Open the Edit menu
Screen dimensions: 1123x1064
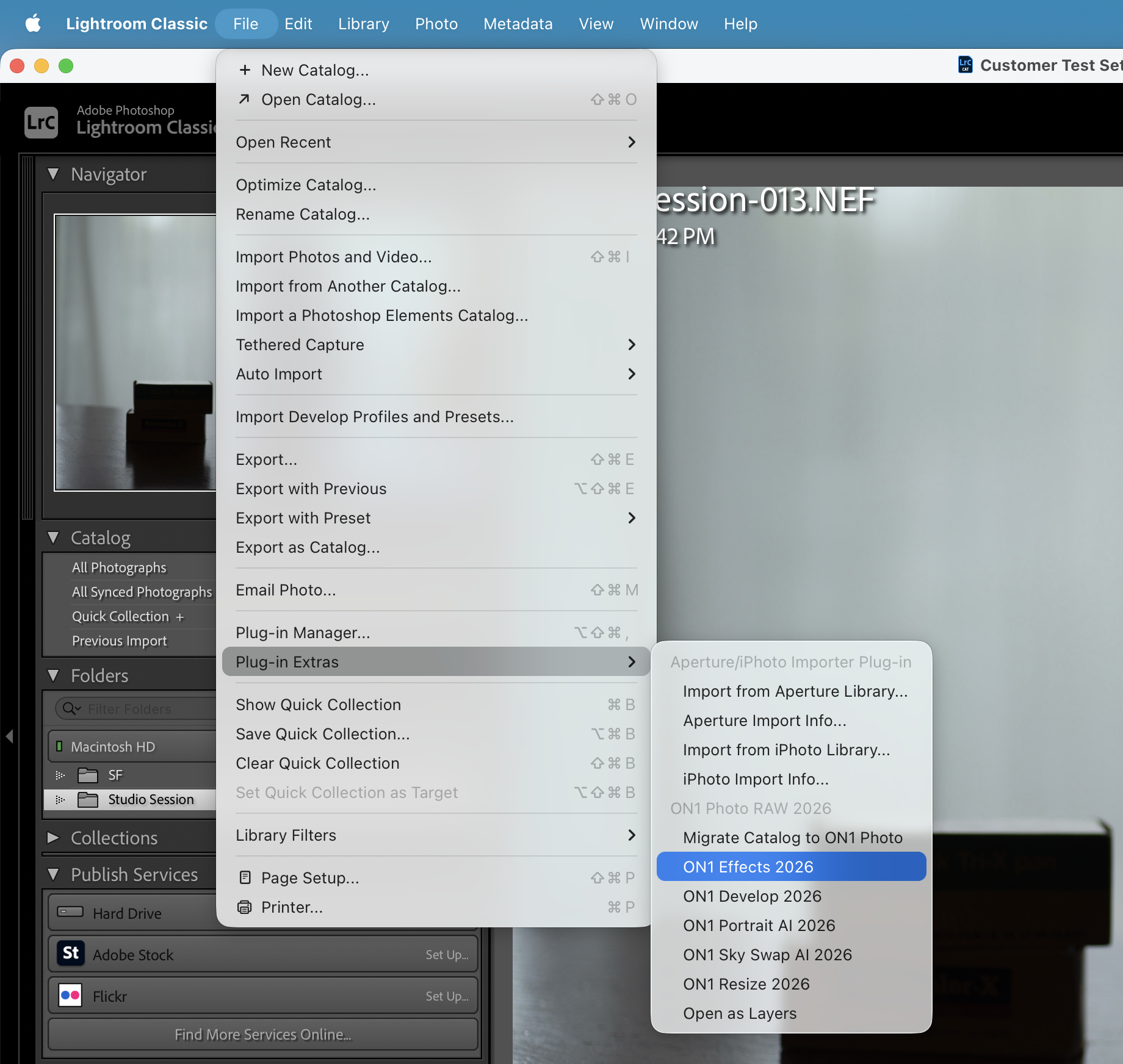tap(298, 24)
